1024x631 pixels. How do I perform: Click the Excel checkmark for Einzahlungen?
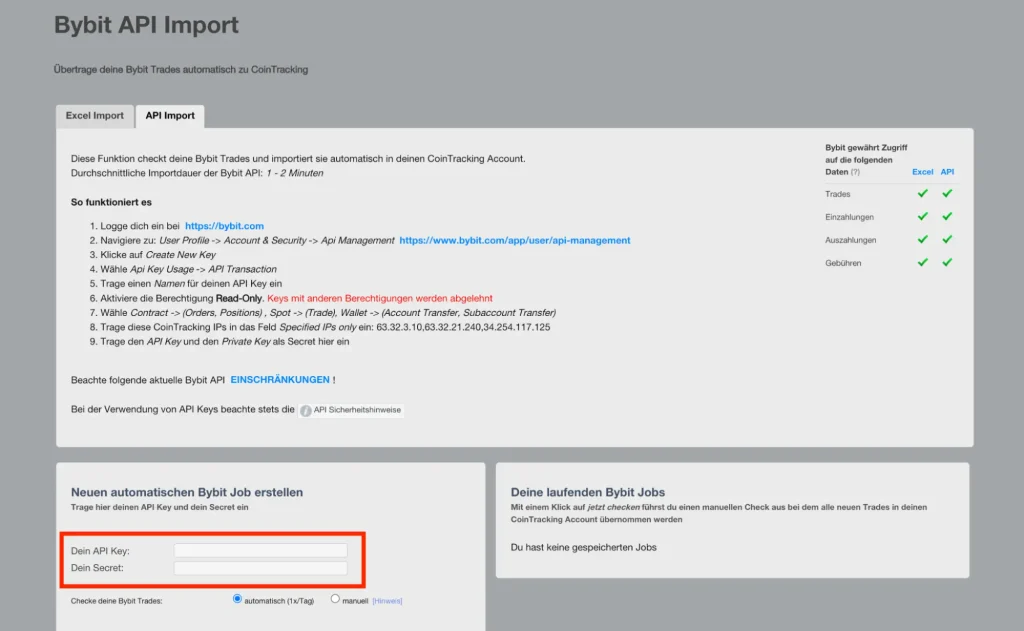coord(923,217)
